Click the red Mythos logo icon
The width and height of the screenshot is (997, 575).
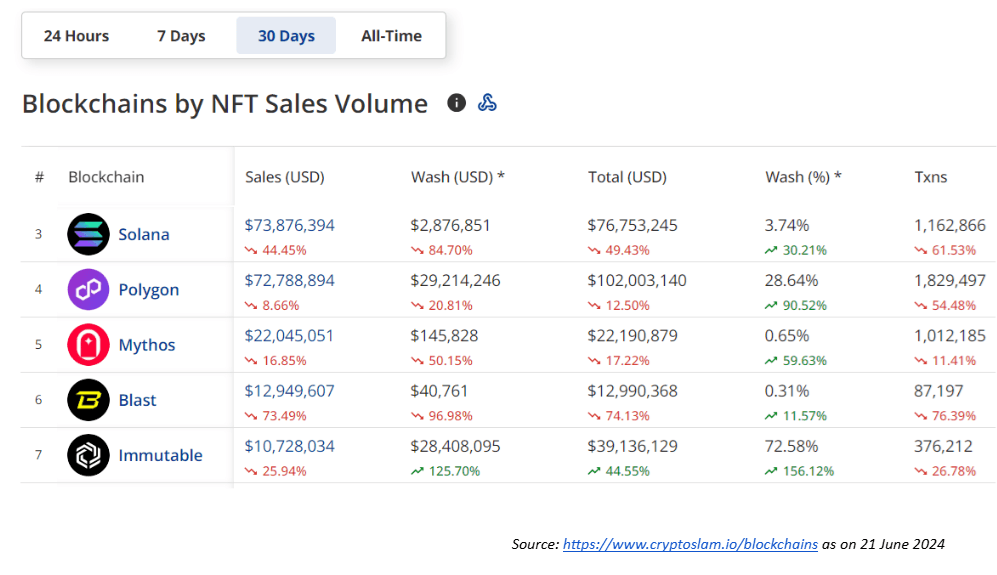[88, 345]
